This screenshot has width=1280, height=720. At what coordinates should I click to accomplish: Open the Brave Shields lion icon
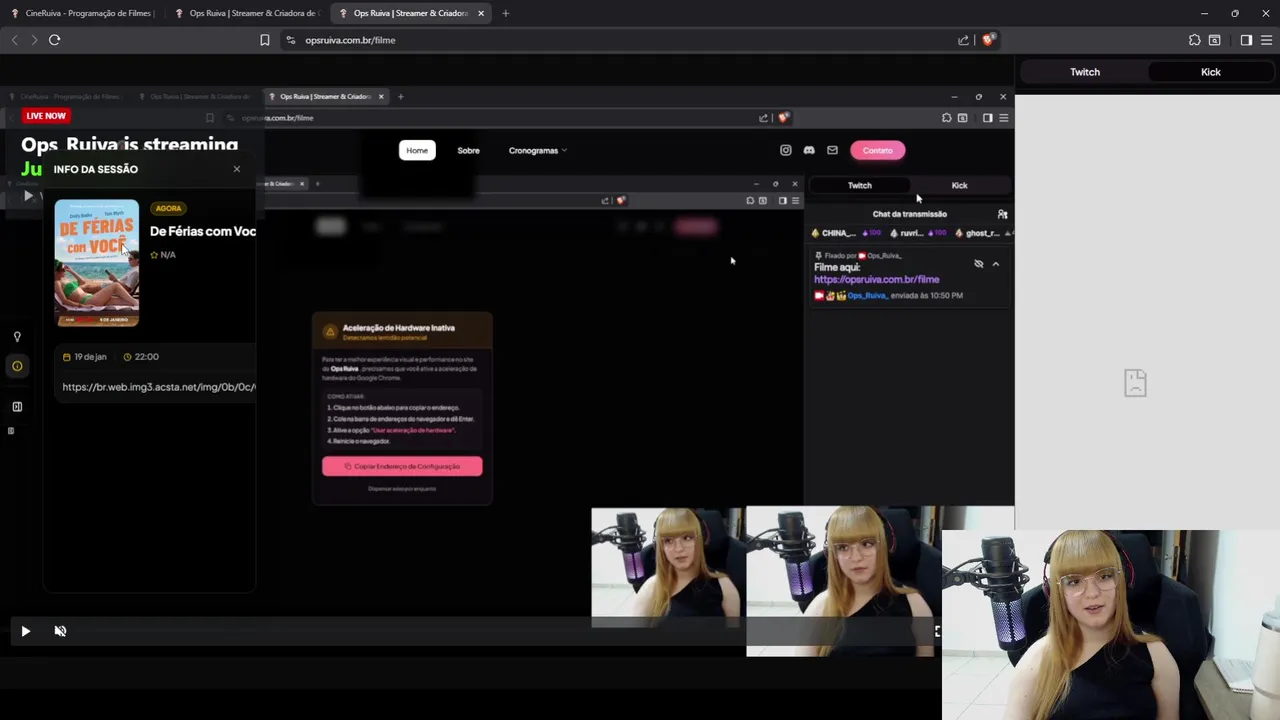(x=988, y=40)
